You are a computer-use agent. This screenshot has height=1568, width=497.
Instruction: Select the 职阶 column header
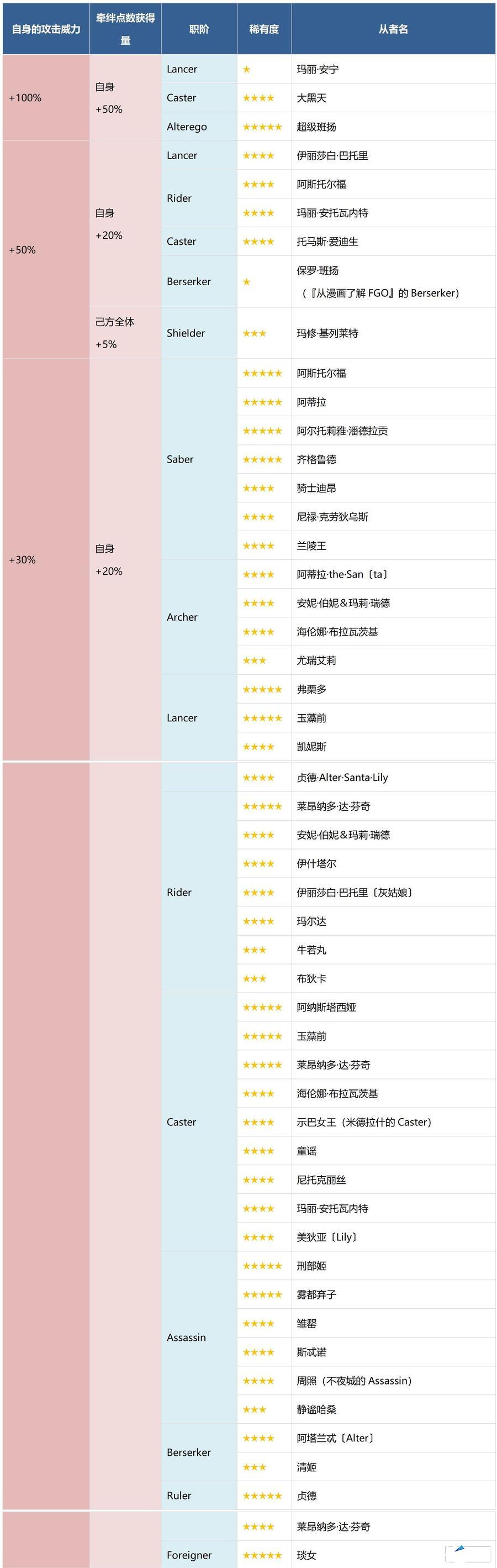[x=199, y=29]
